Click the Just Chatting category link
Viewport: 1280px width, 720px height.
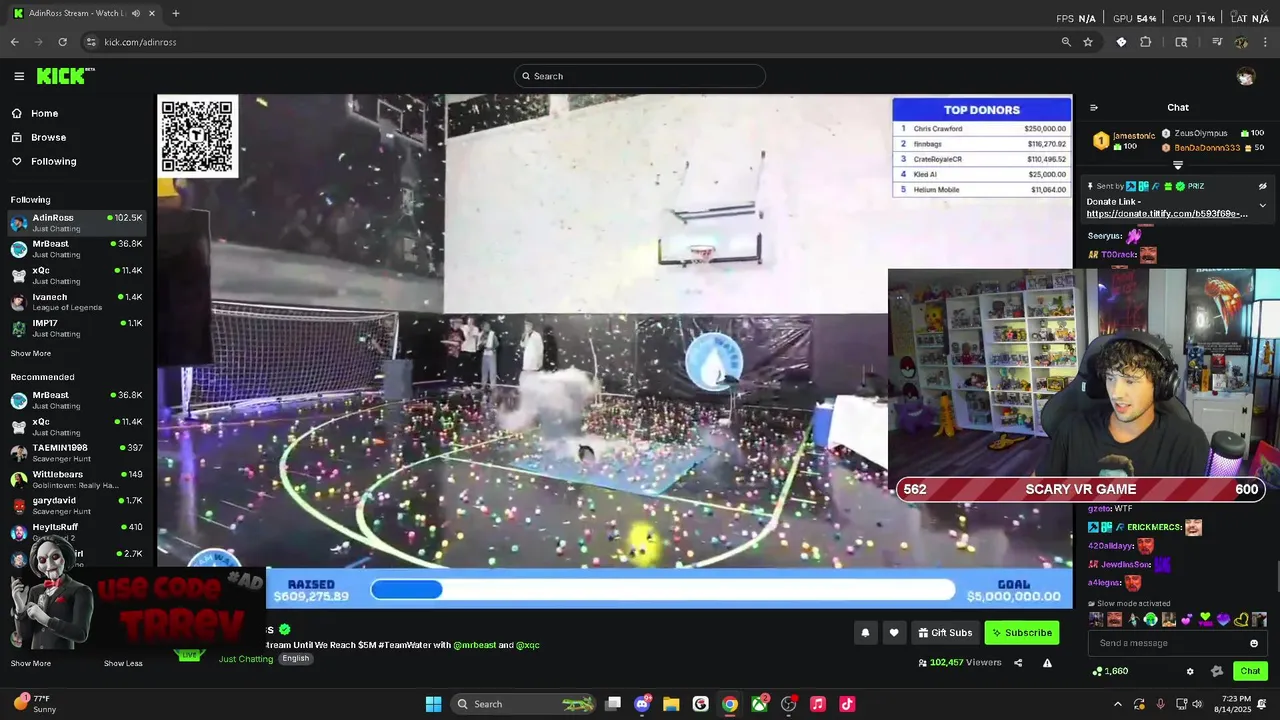tap(246, 659)
